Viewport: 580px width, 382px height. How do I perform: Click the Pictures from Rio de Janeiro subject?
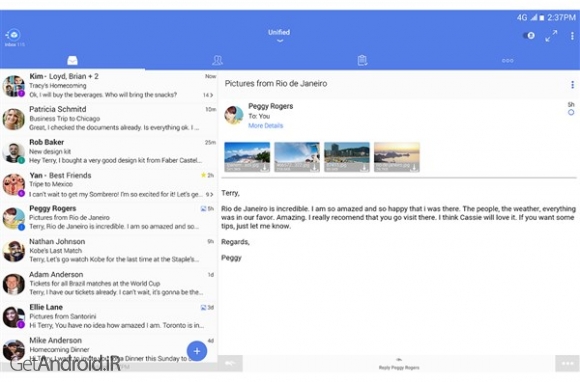276,84
